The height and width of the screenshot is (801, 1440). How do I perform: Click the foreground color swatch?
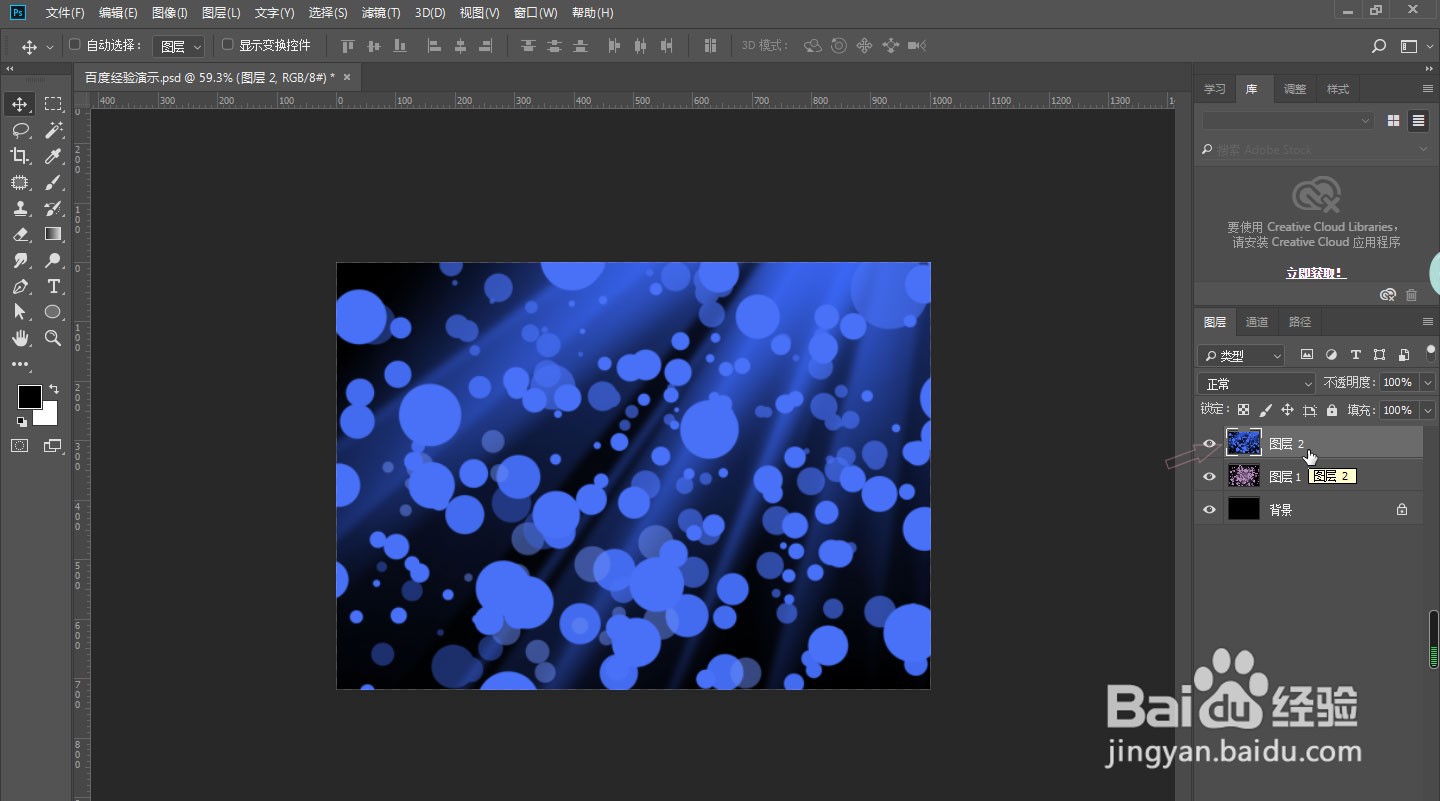pos(29,397)
